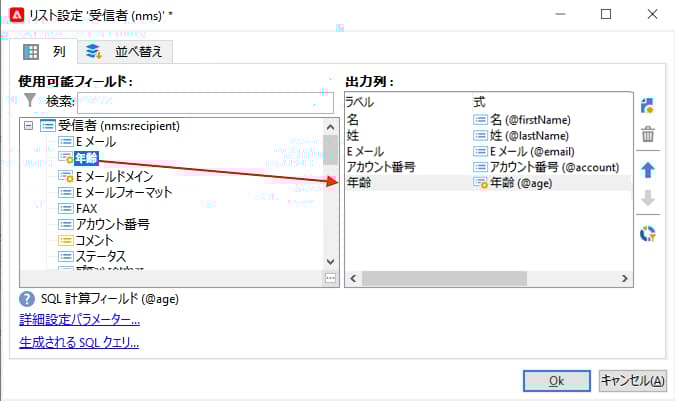Screen dimensions: 675x401
Task: Click the trash delete column icon
Action: point(648,134)
